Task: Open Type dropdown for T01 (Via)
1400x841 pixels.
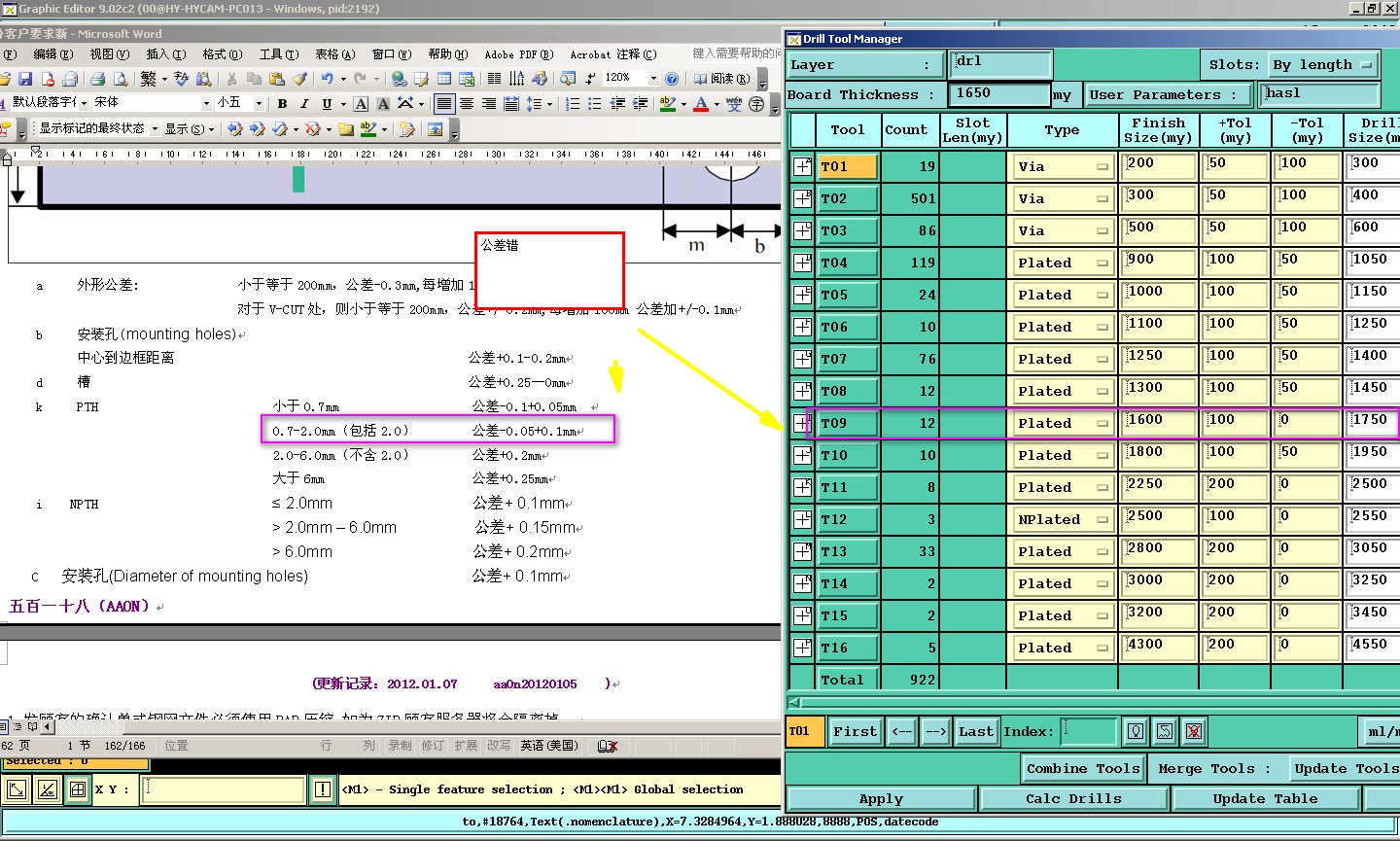Action: [1063, 166]
